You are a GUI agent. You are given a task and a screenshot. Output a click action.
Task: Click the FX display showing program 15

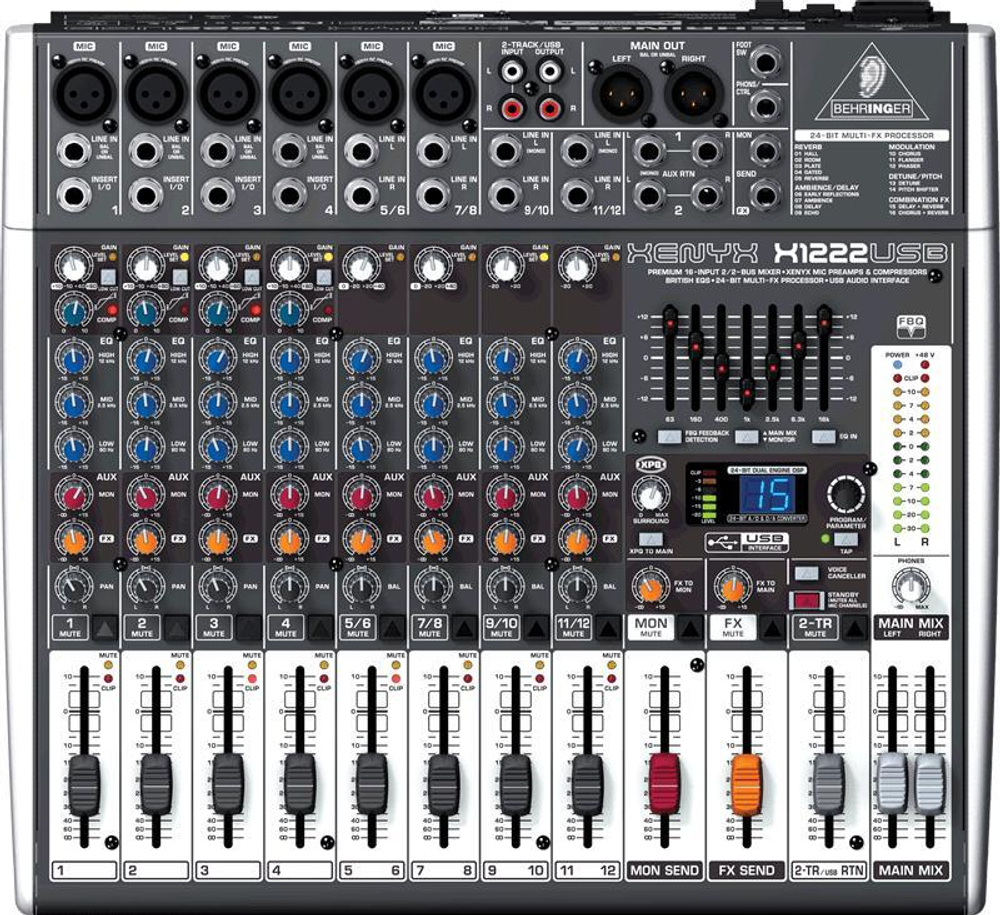tap(768, 493)
